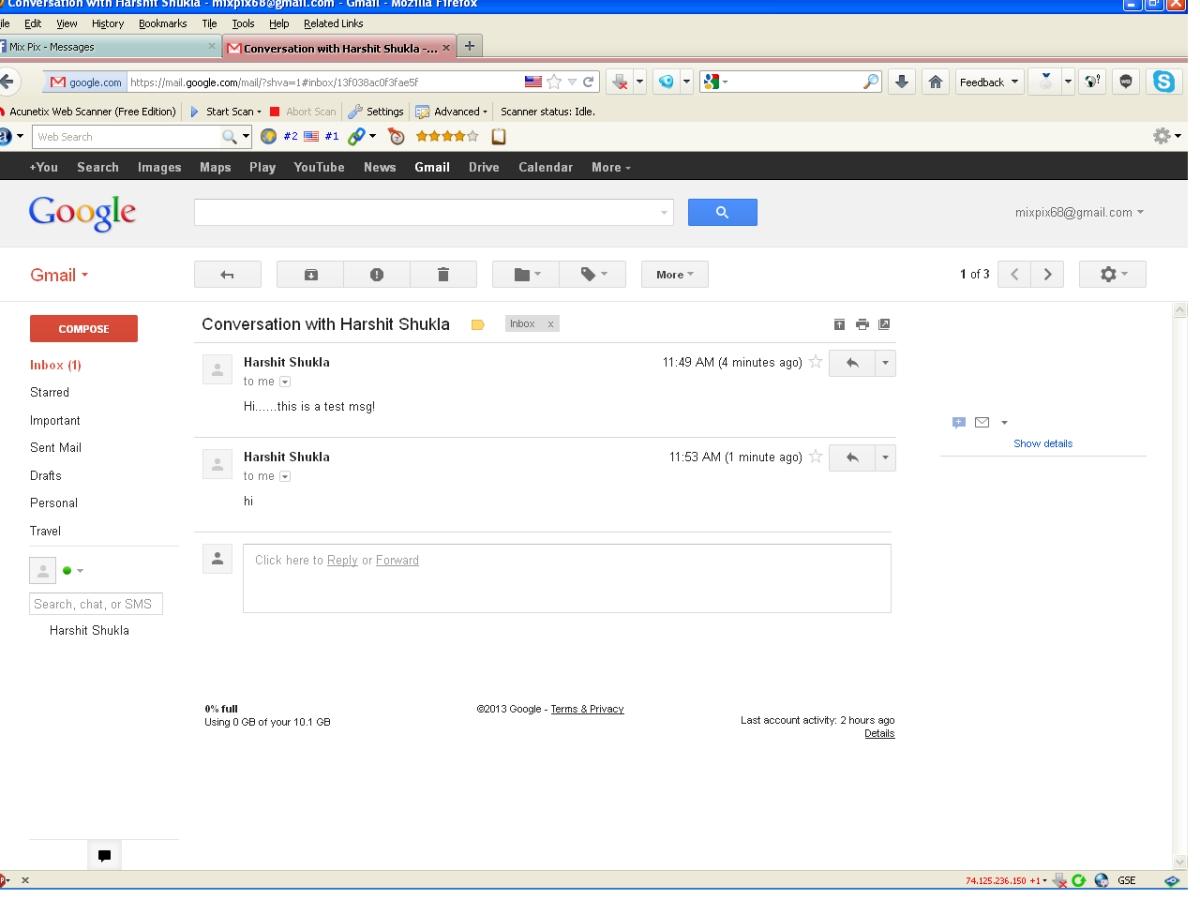
Task: Click the Gmail search input field
Action: point(426,212)
